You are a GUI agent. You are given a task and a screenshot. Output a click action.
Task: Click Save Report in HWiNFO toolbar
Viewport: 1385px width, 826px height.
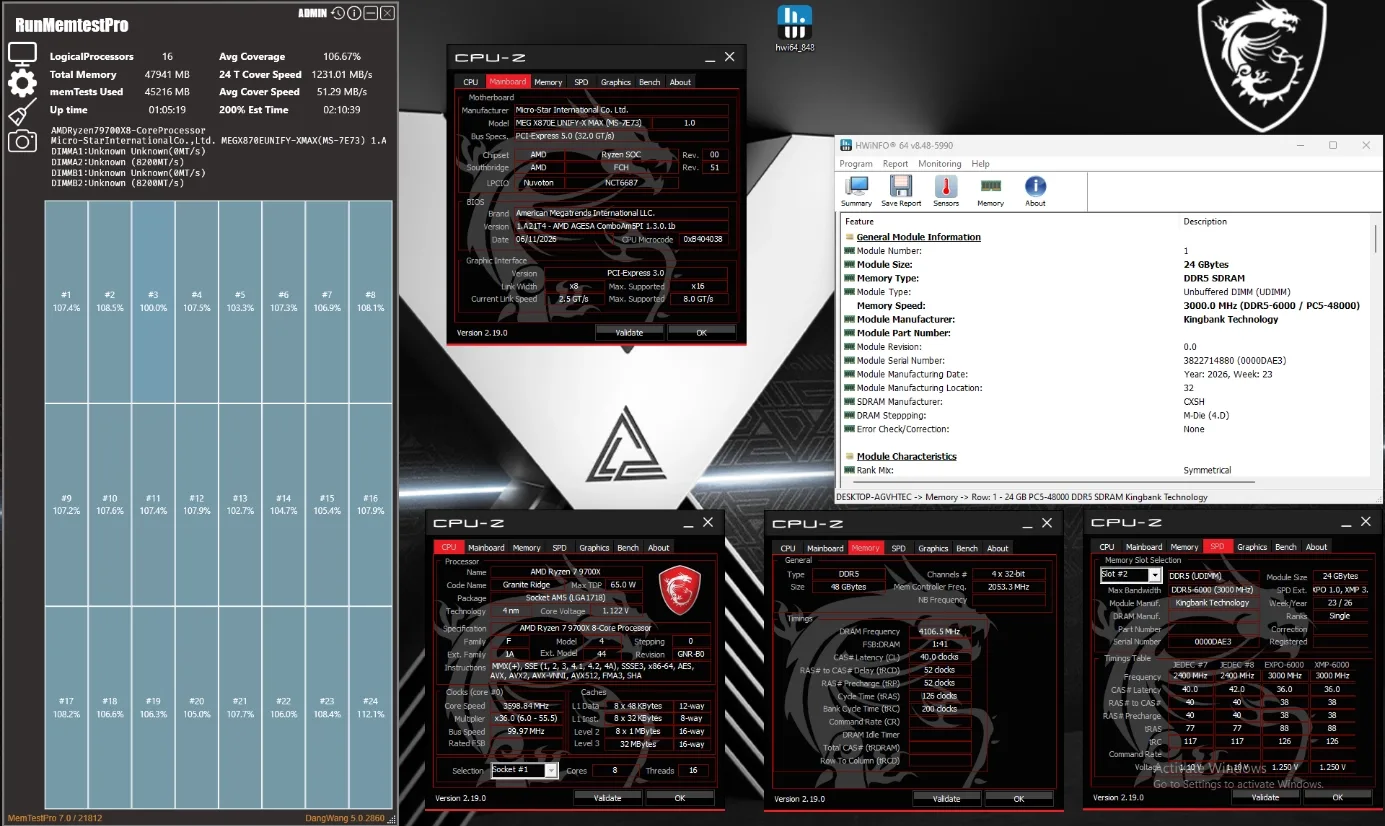(x=901, y=191)
